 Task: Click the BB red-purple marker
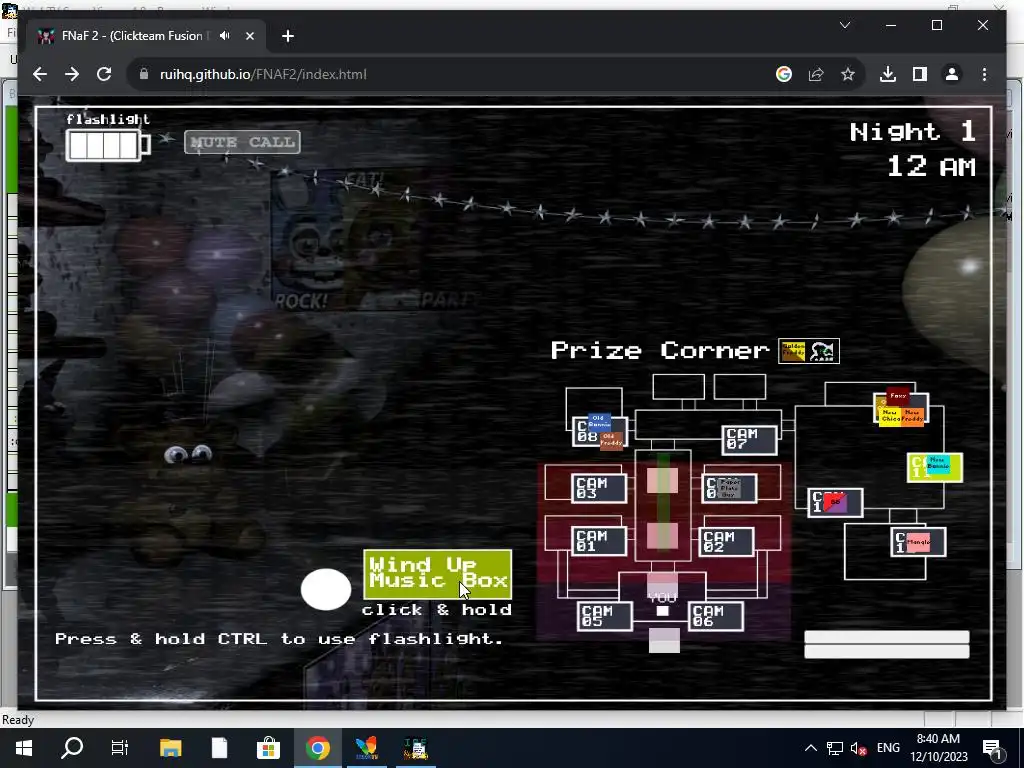[x=835, y=502]
